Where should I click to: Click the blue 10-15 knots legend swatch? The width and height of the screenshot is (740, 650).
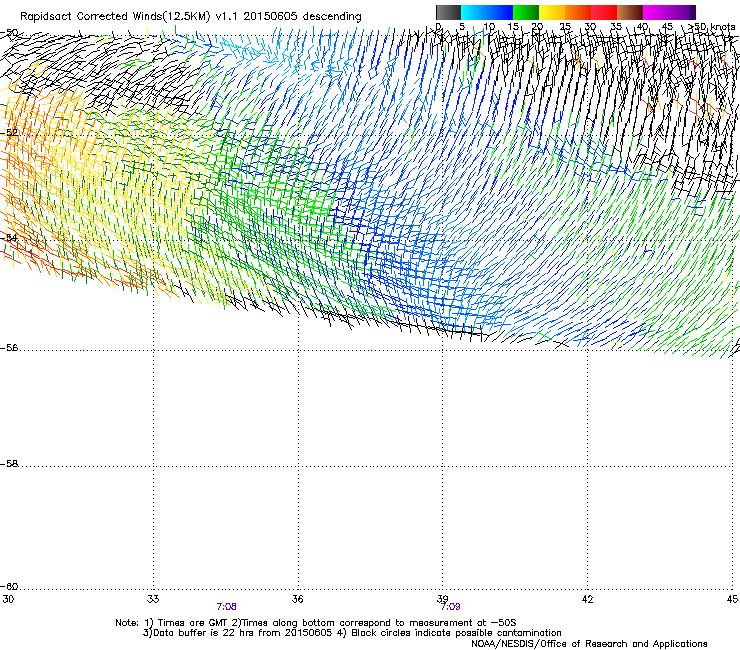[x=500, y=12]
